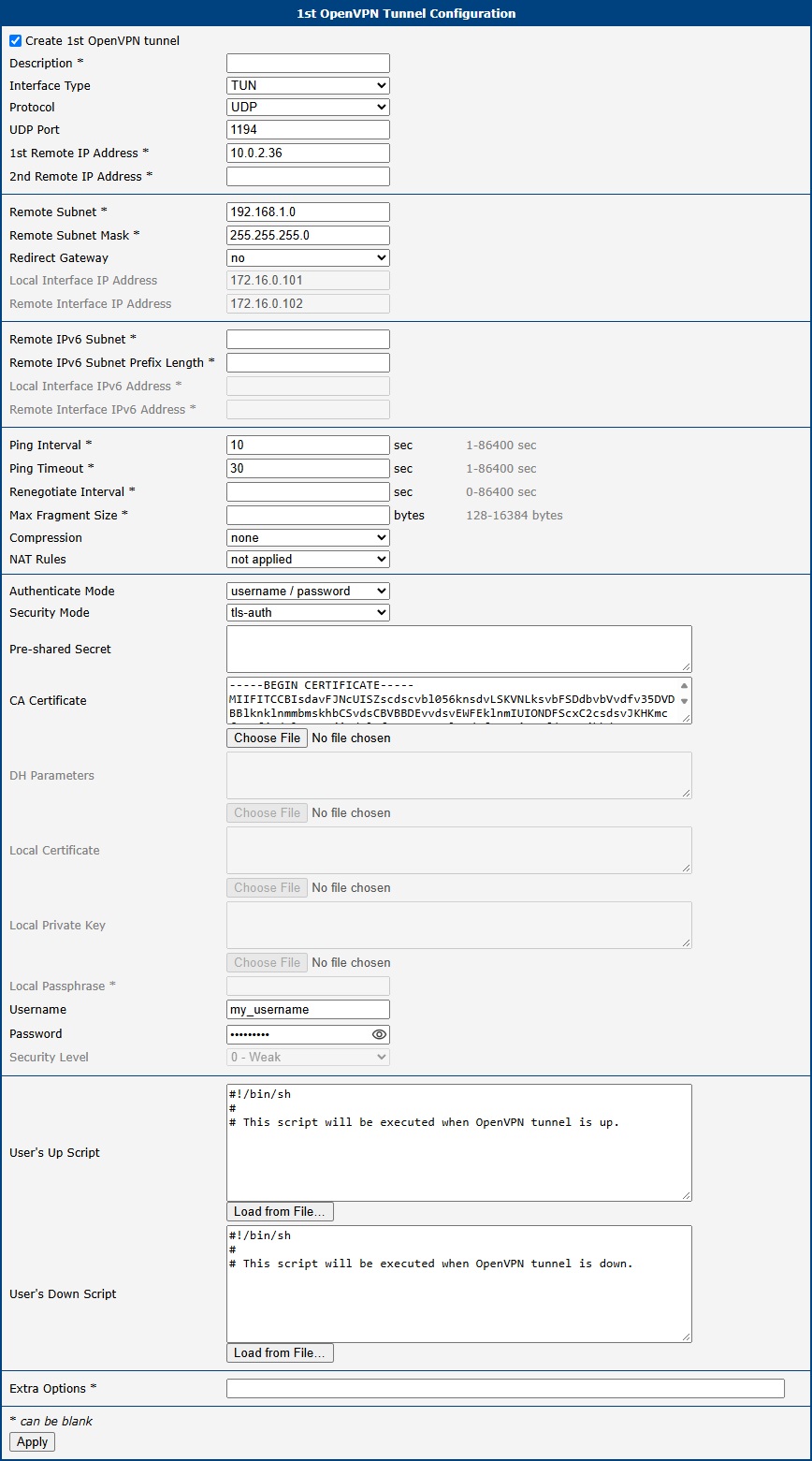Click the Ping Interval field
The width and height of the screenshot is (812, 1461).
[x=308, y=445]
